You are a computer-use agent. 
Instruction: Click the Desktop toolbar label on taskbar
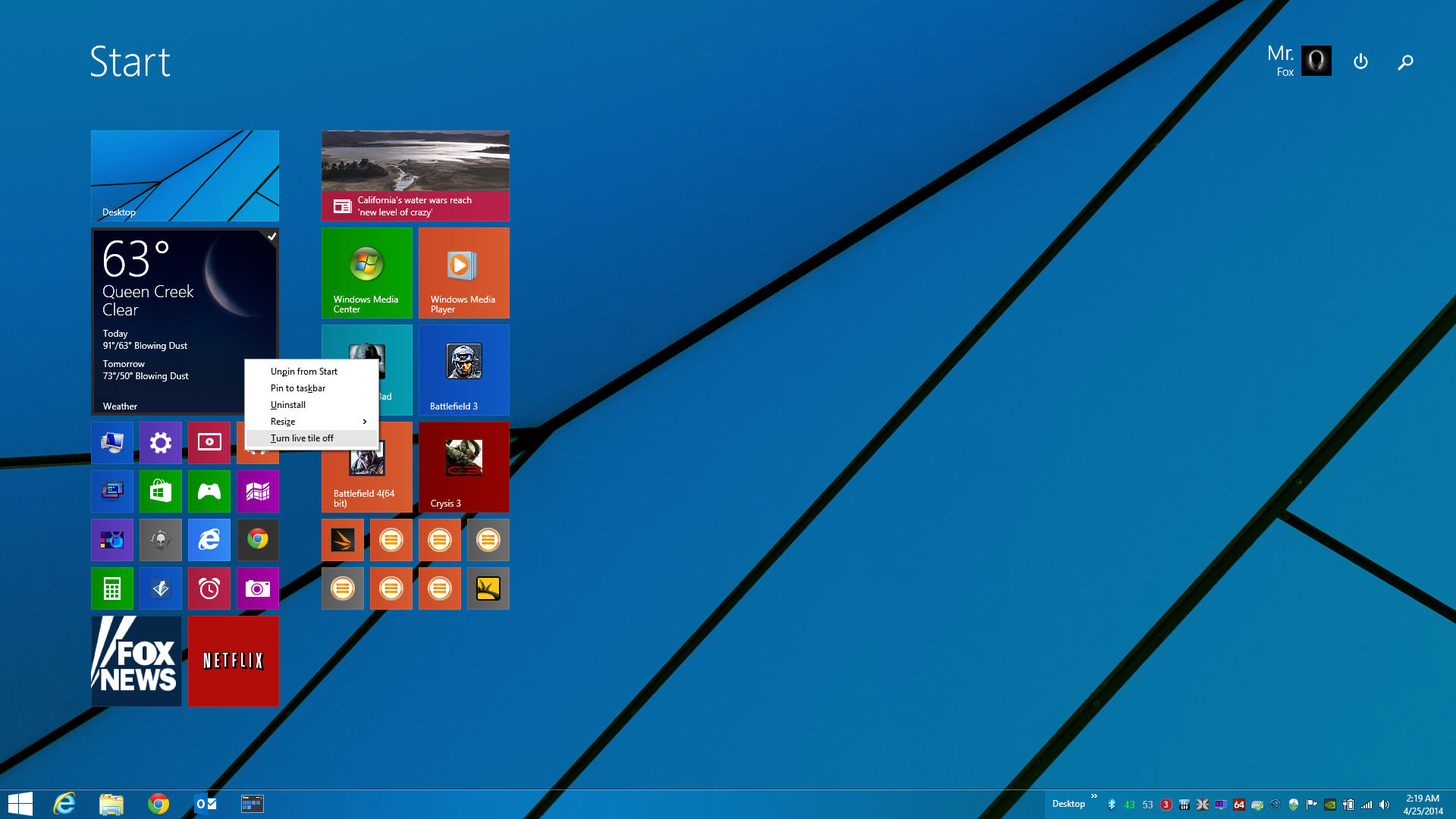pyautogui.click(x=1068, y=804)
